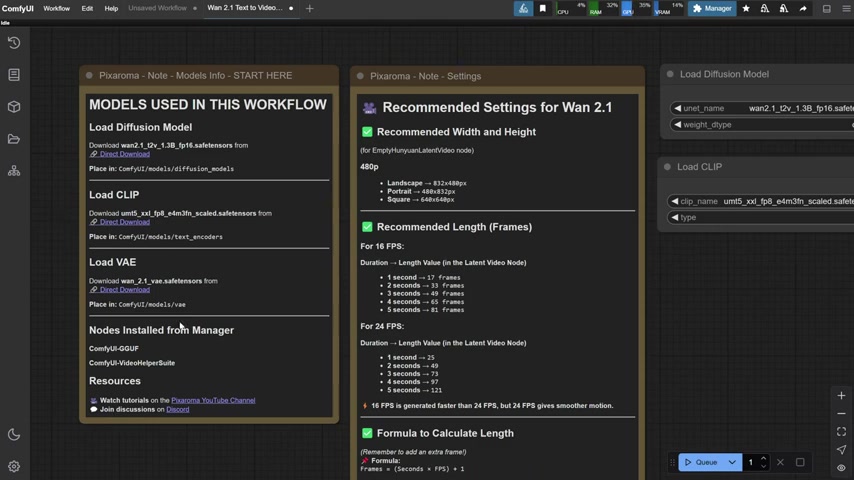Open the Manager
Image resolution: width=854 pixels, height=480 pixels.
712,8
